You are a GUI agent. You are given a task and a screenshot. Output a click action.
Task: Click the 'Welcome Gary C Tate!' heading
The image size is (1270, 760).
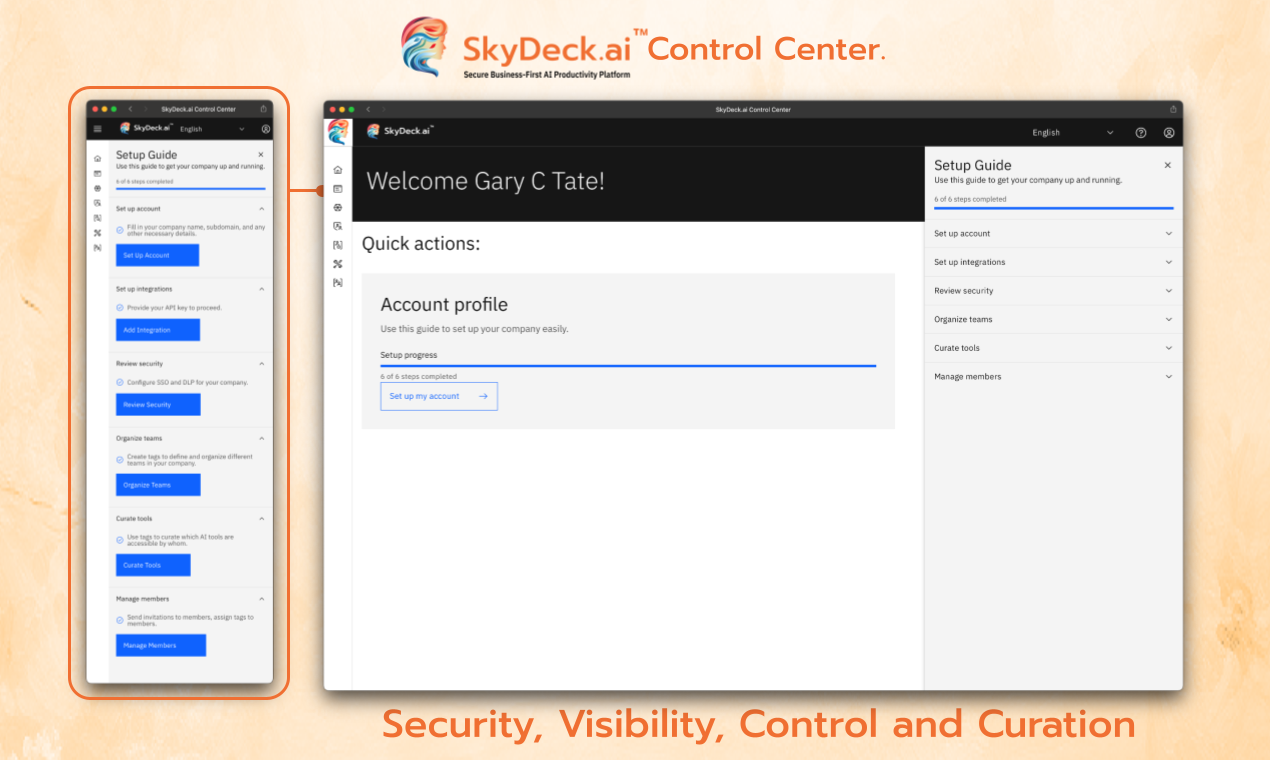[x=485, y=181]
